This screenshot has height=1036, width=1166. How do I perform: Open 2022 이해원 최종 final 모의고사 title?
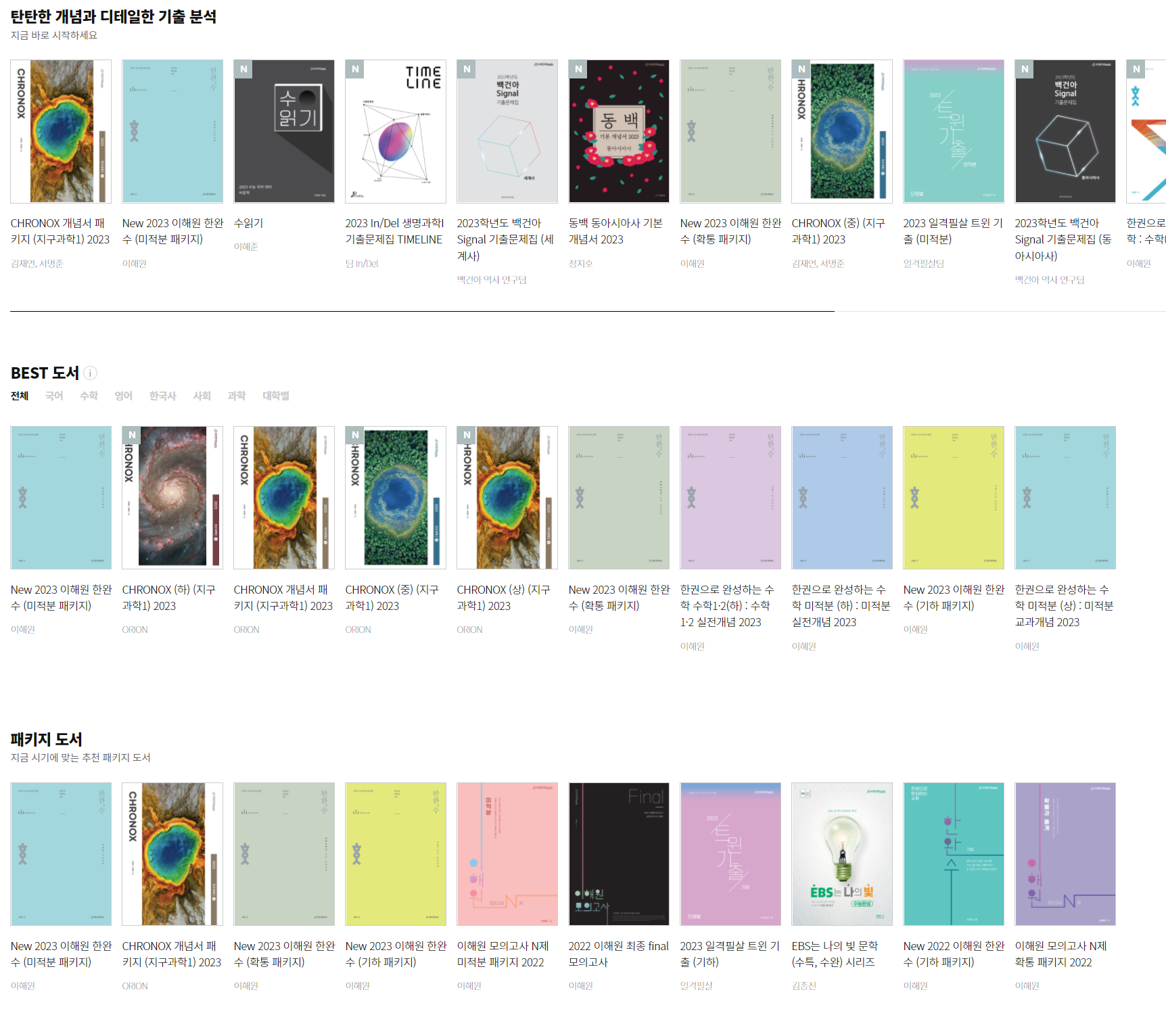click(618, 954)
